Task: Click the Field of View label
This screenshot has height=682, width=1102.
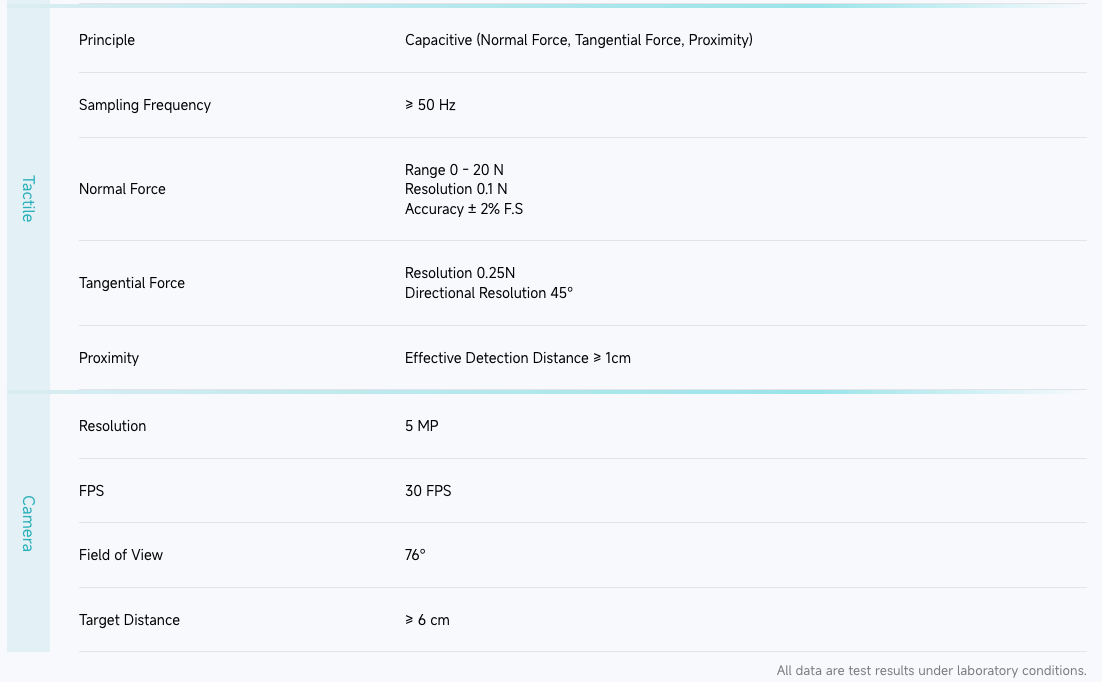Action: tap(121, 555)
